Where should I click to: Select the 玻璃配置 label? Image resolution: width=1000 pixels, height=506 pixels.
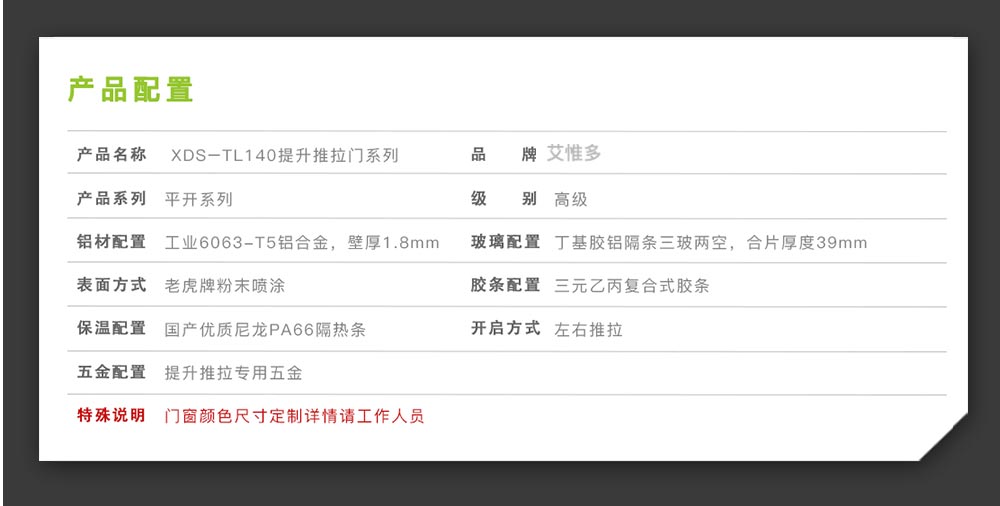pos(505,242)
